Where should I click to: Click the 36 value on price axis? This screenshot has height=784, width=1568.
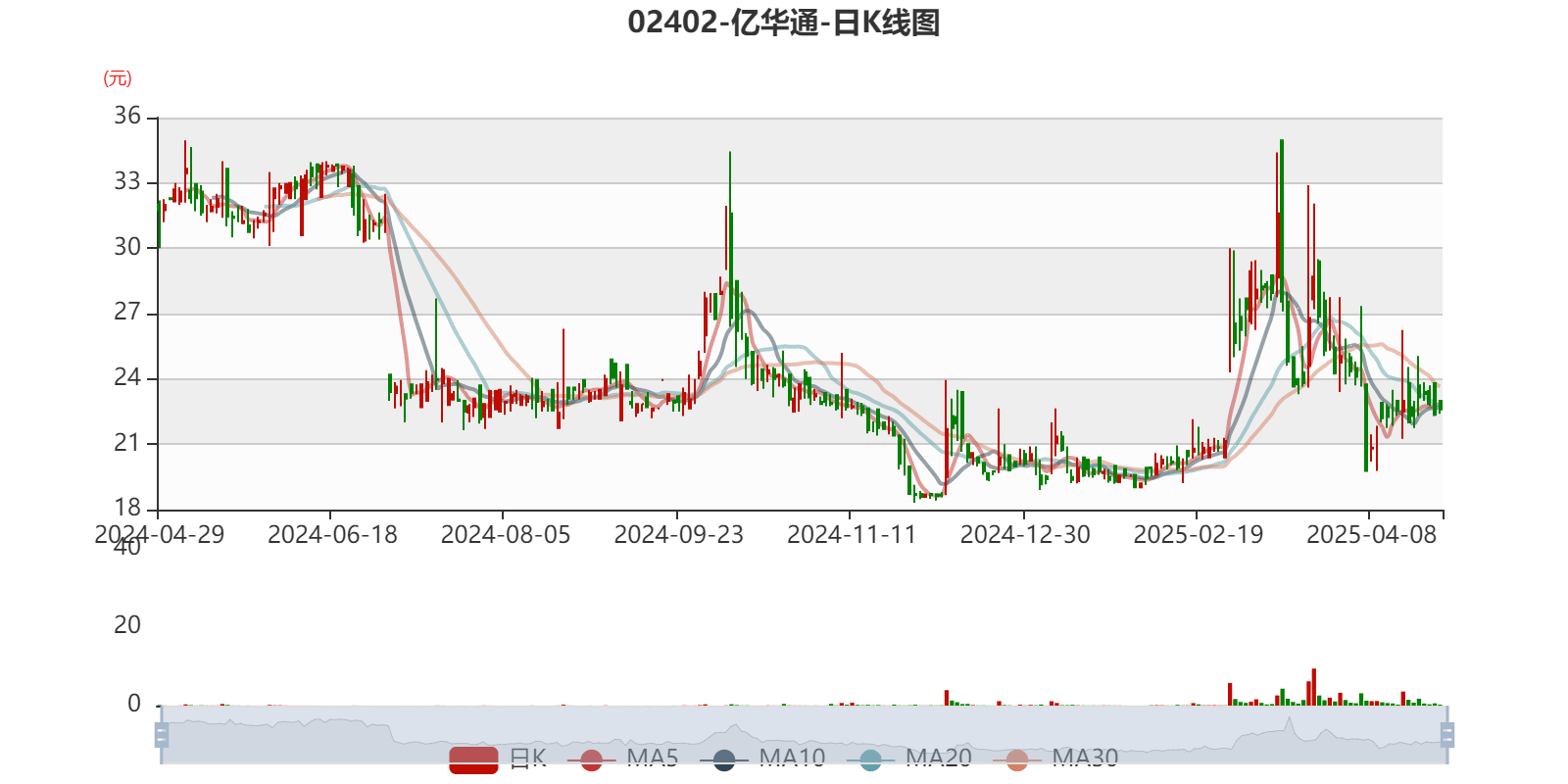point(127,116)
